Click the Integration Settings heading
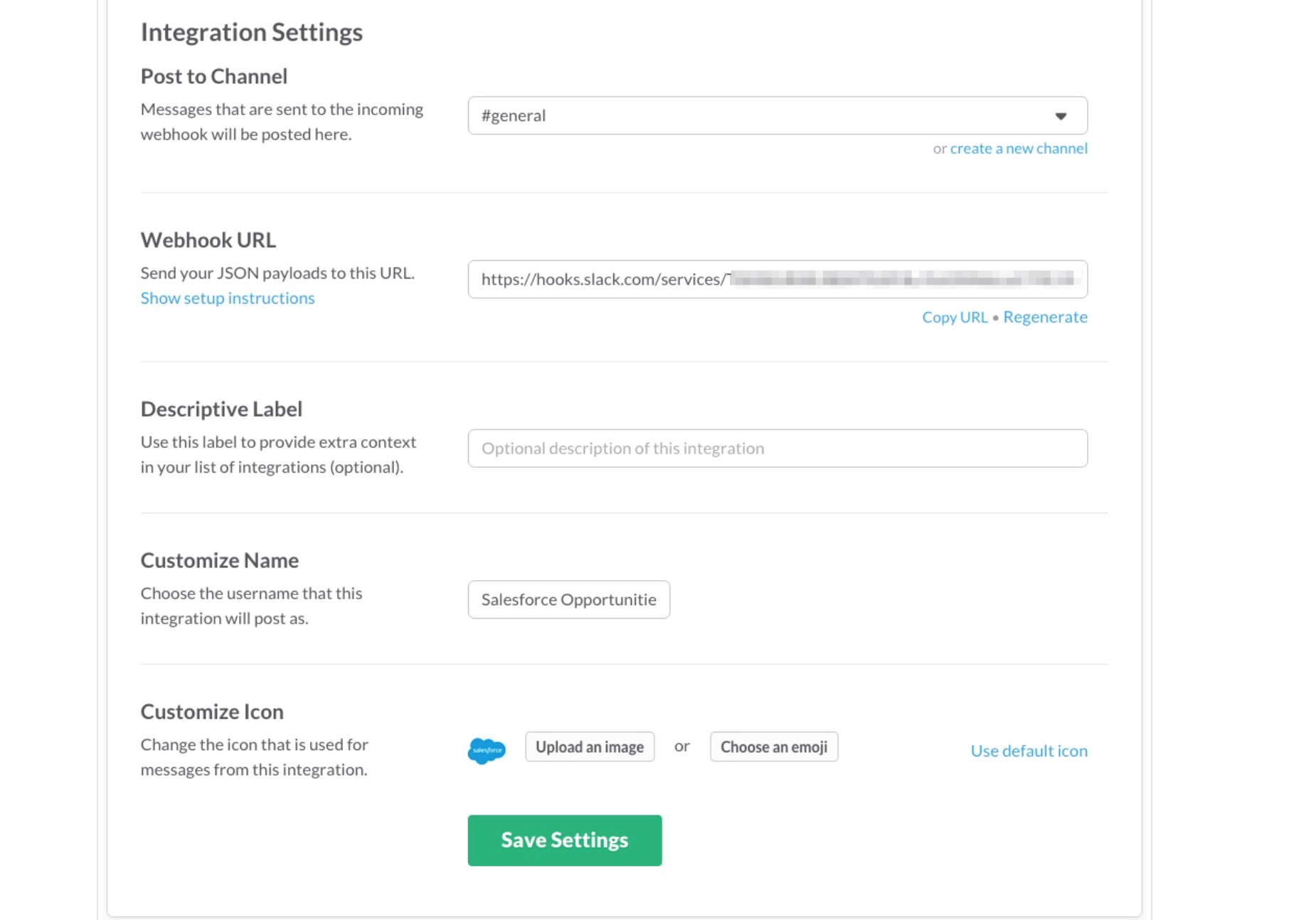Screen dimensions: 1316x920 coord(251,33)
